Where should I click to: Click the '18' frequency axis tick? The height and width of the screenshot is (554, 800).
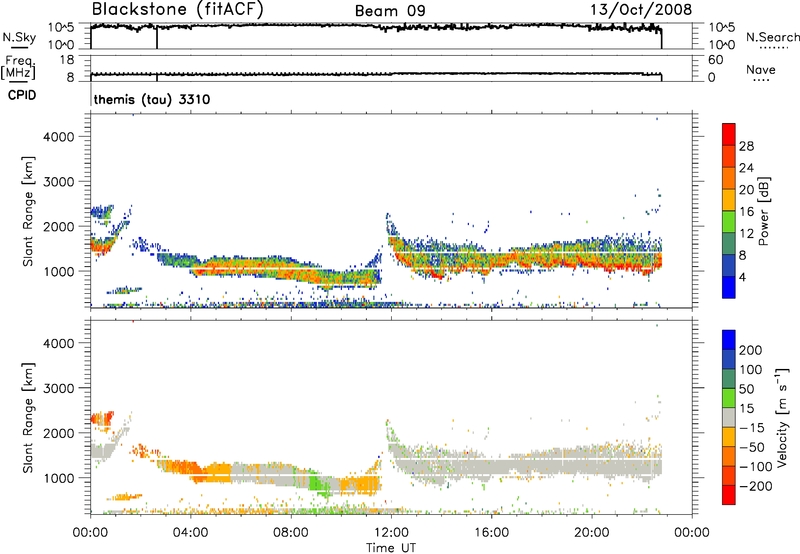pos(67,60)
